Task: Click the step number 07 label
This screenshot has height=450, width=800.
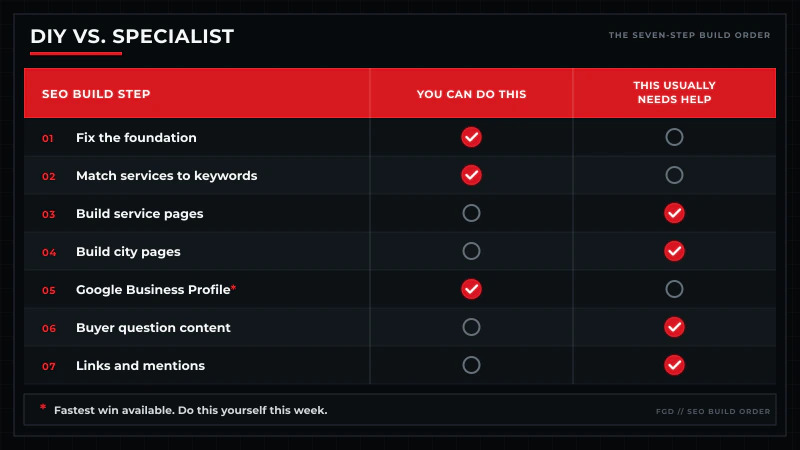Action: point(48,366)
